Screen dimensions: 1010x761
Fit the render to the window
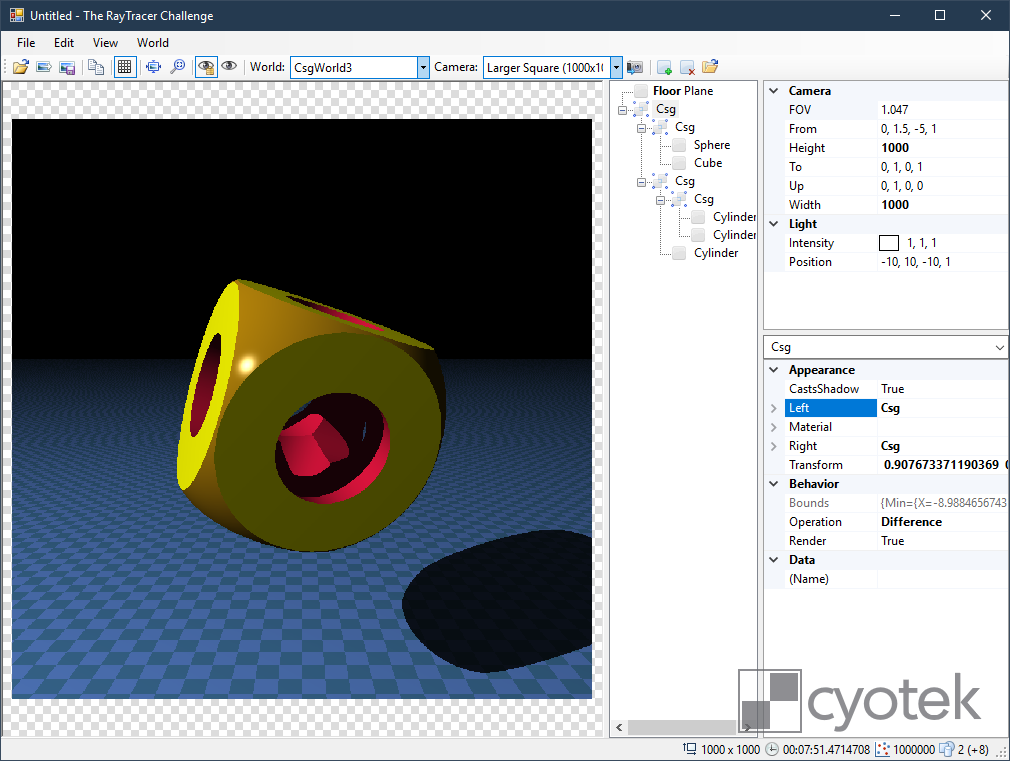coord(153,67)
